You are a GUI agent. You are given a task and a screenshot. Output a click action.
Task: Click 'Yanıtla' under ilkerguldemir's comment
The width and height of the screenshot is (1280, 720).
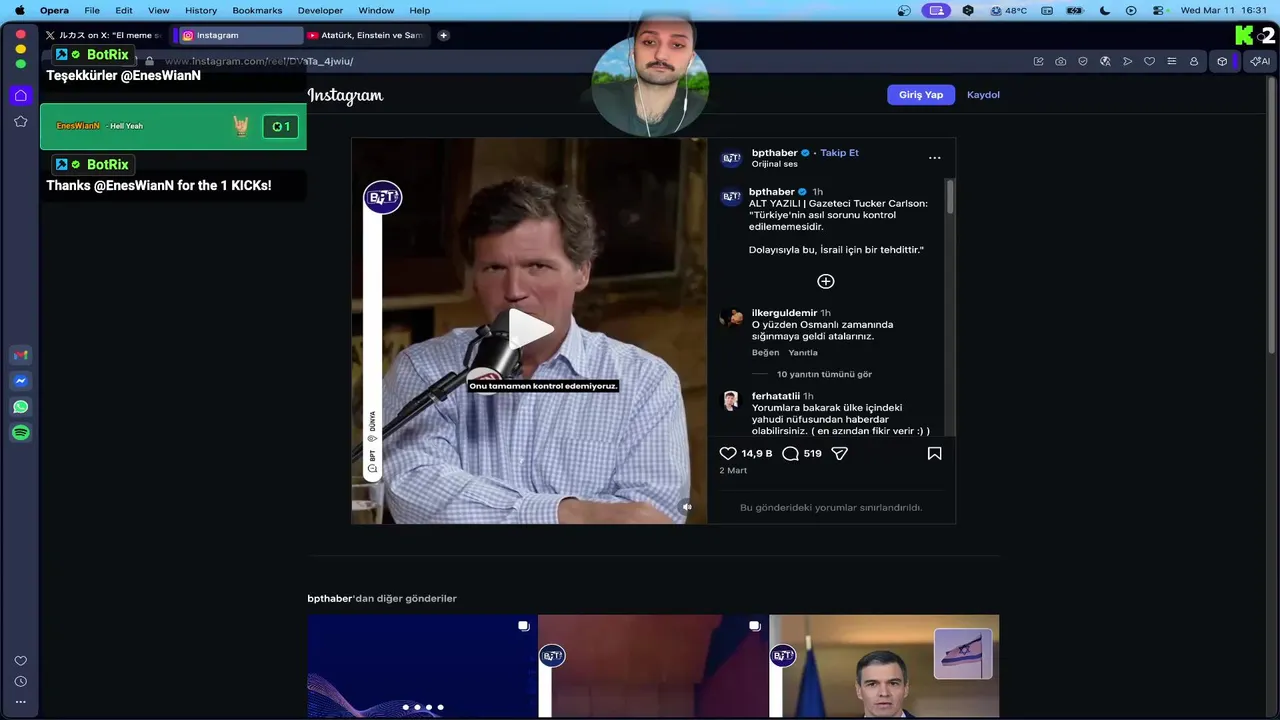803,352
